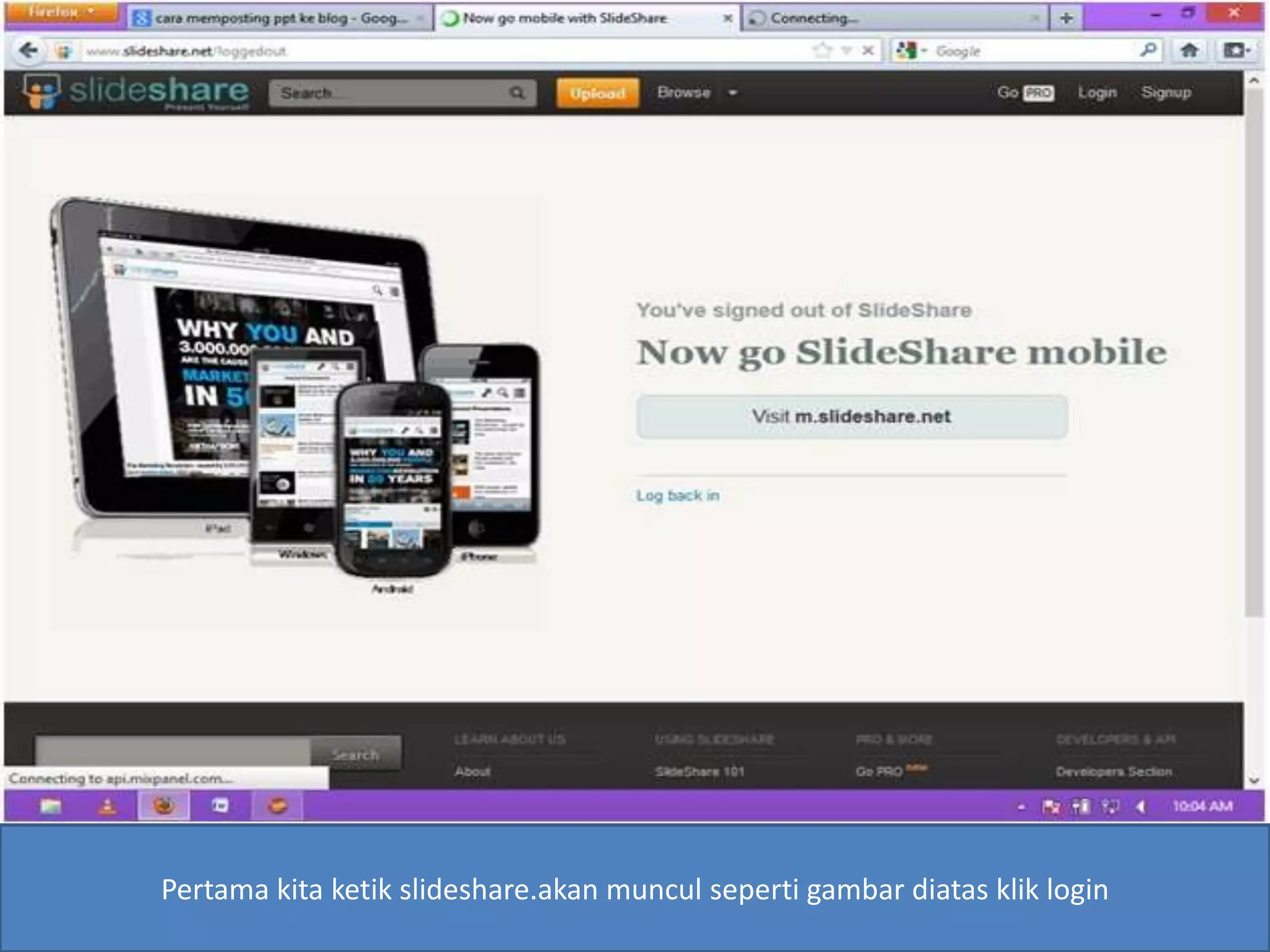Click the Visit m.slideshare.net button

pos(851,416)
